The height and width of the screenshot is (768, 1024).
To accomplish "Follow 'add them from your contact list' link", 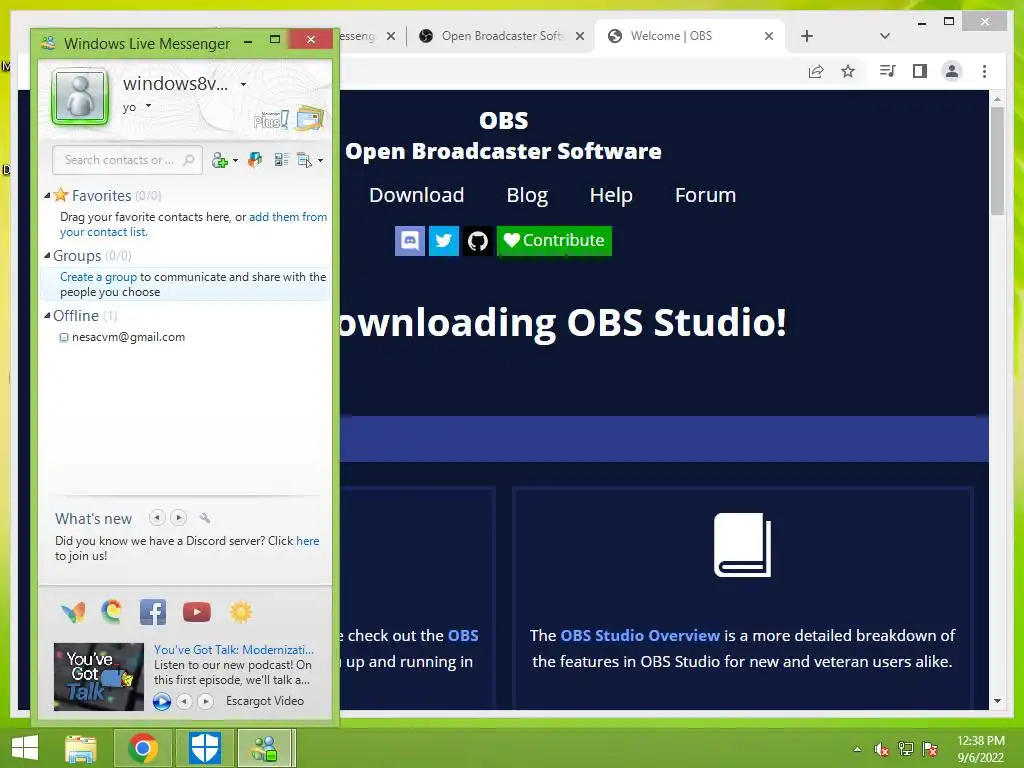I will pos(193,224).
